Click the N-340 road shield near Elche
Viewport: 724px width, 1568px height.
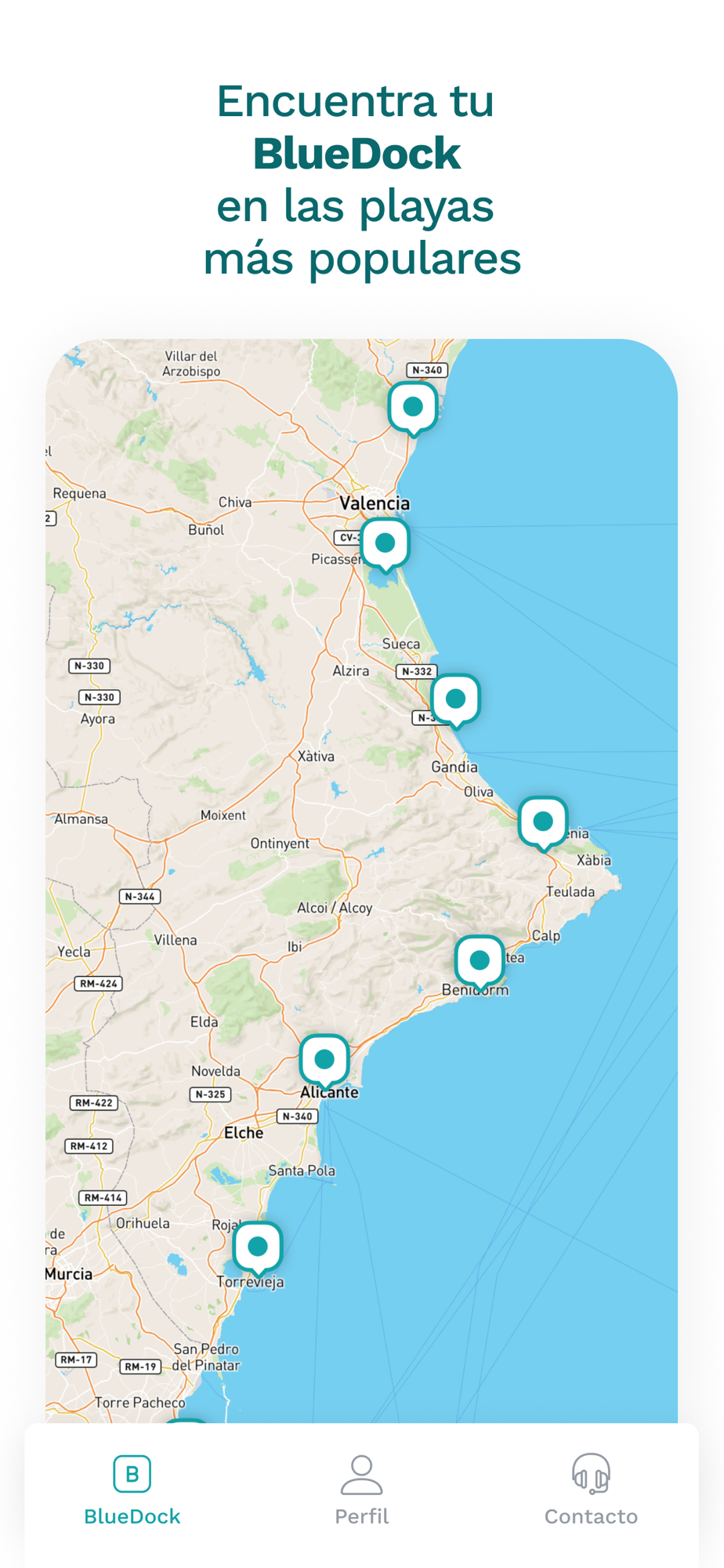(298, 1116)
